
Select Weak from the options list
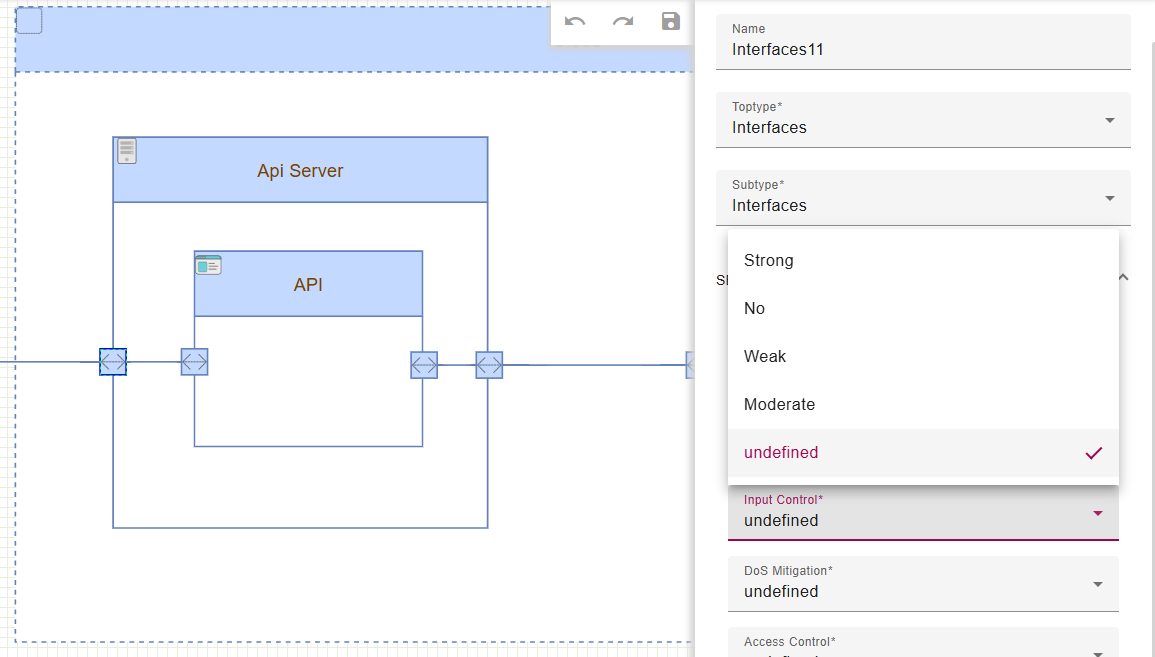click(764, 356)
